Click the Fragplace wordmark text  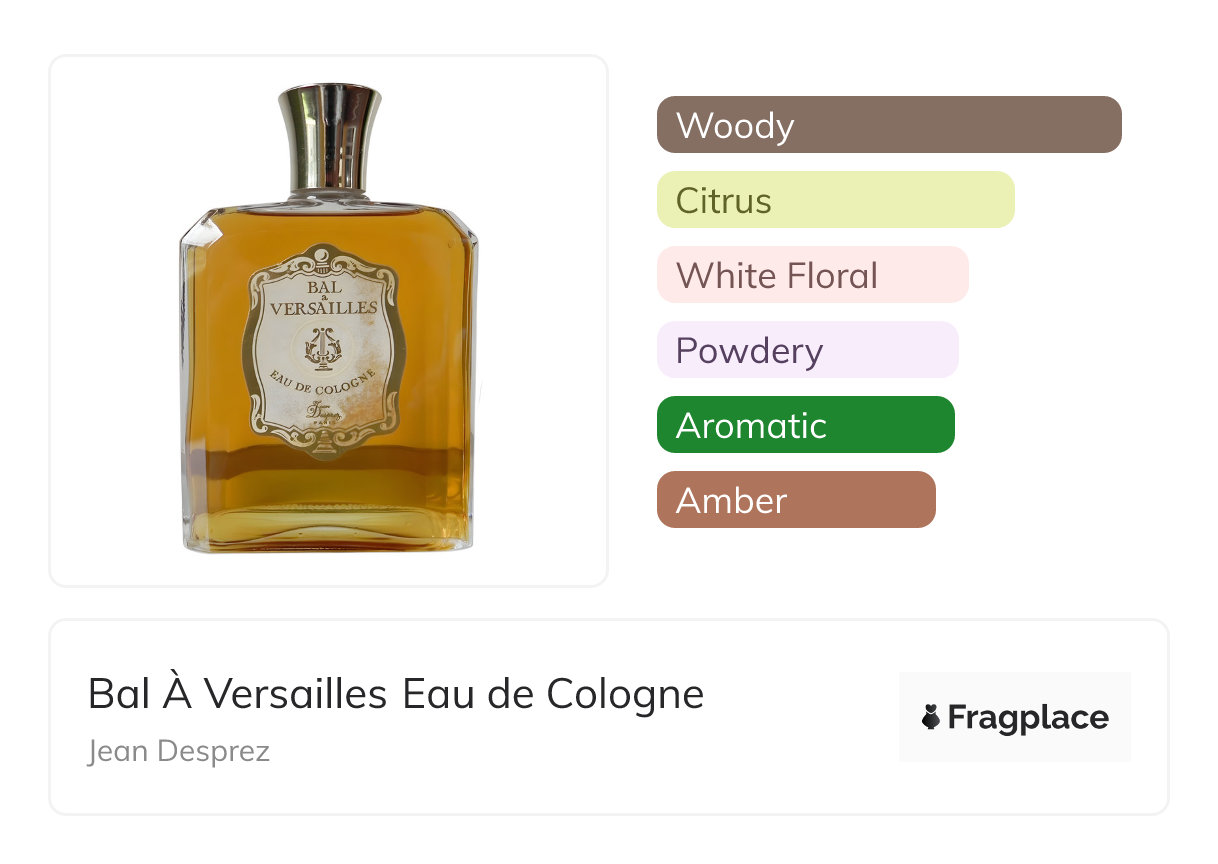click(x=1028, y=718)
